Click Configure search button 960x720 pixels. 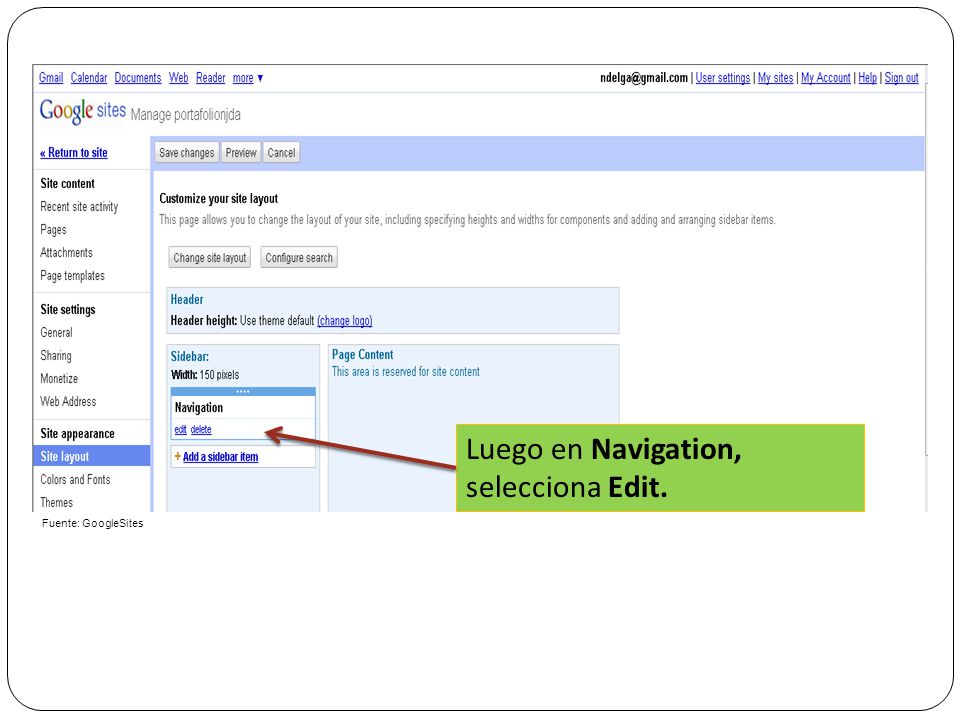299,258
